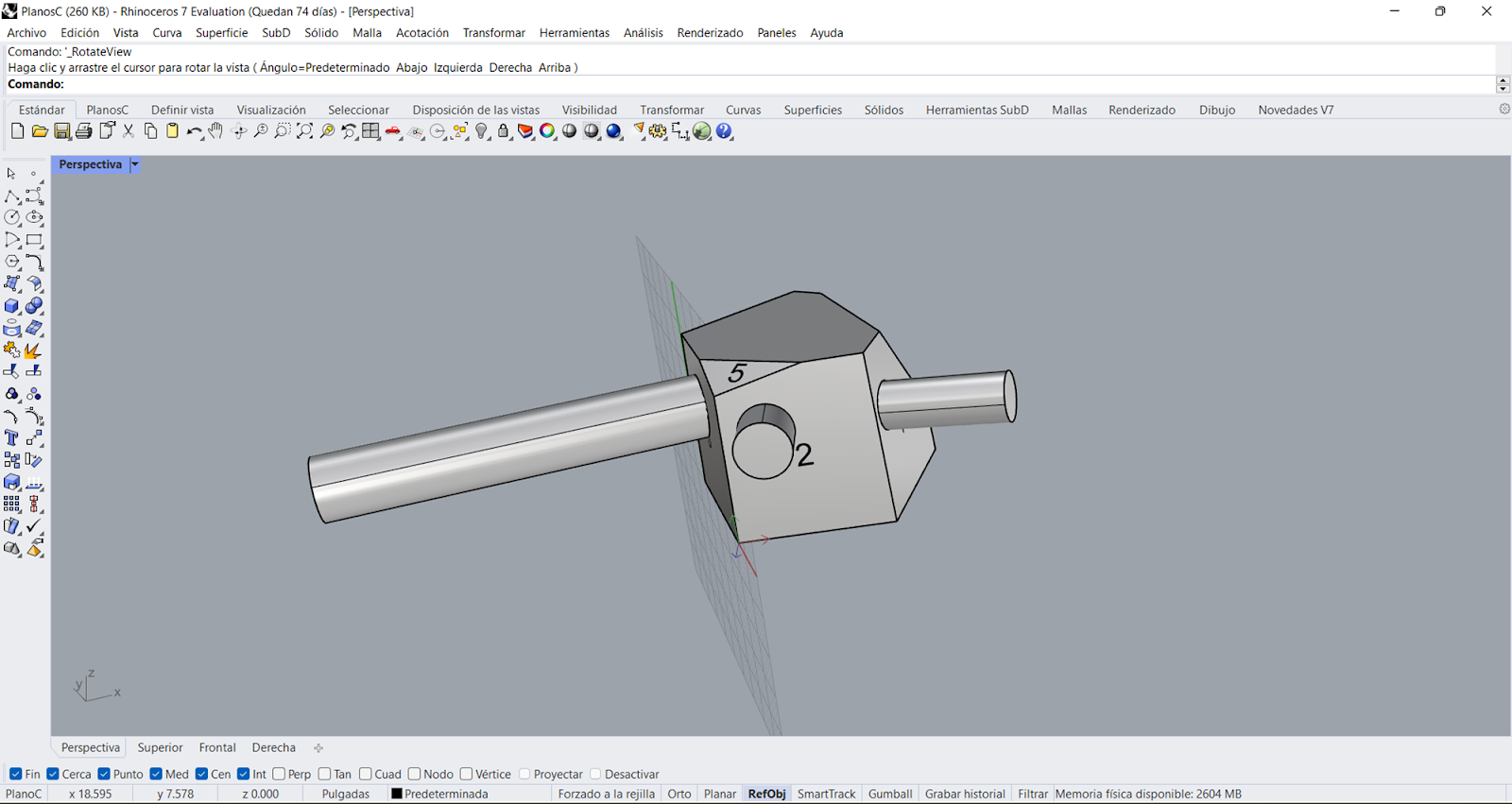The image size is (1512, 804).
Task: Toggle Orto mode in status bar
Action: pos(679,794)
